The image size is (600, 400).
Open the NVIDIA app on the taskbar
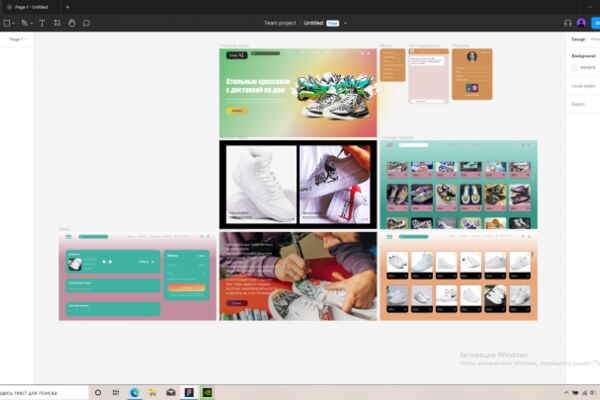coord(207,392)
